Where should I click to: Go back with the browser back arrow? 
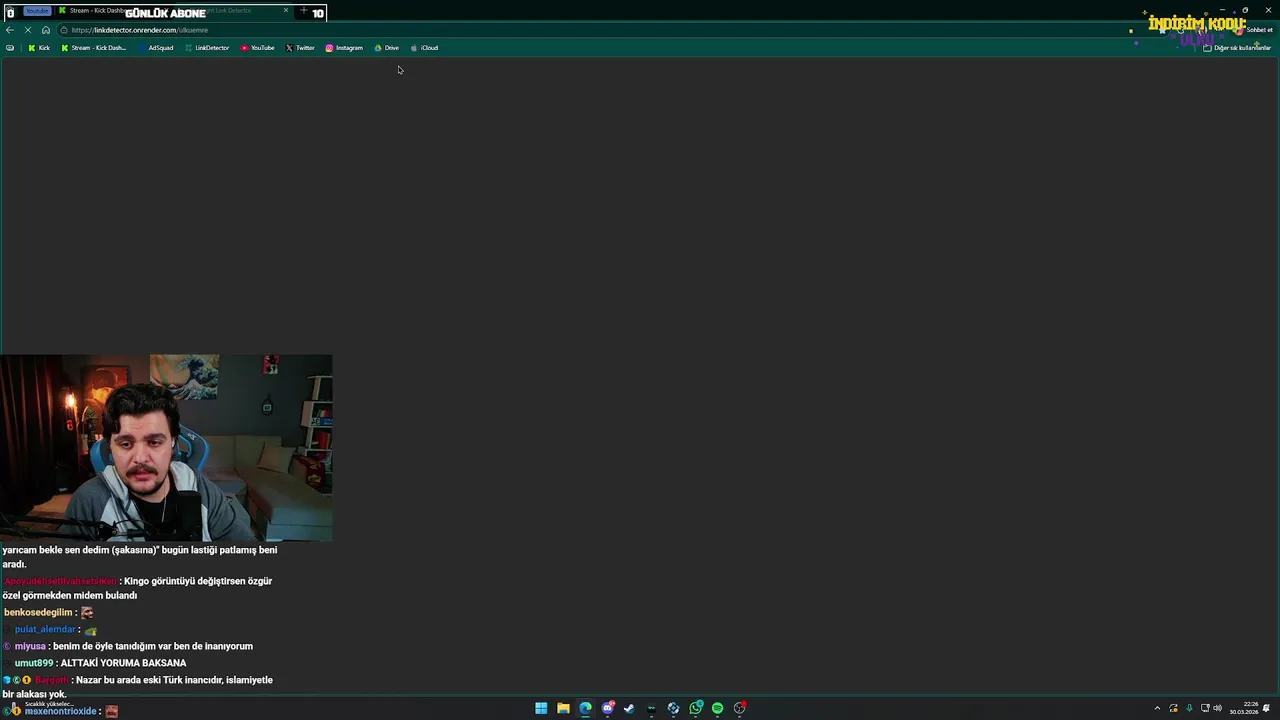click(10, 30)
